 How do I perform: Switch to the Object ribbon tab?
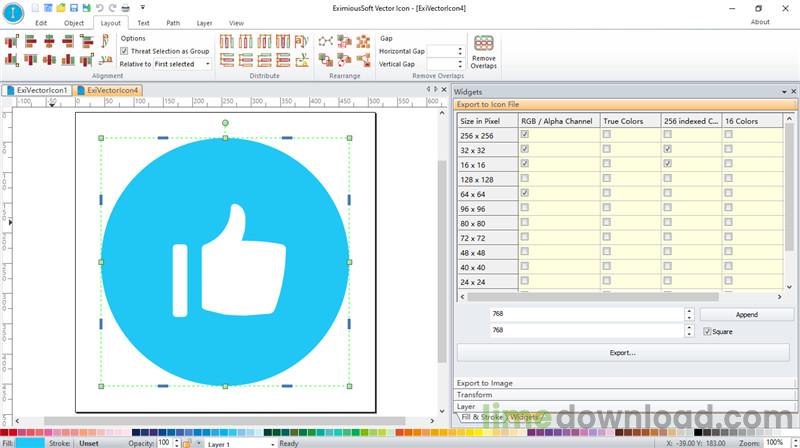point(73,23)
